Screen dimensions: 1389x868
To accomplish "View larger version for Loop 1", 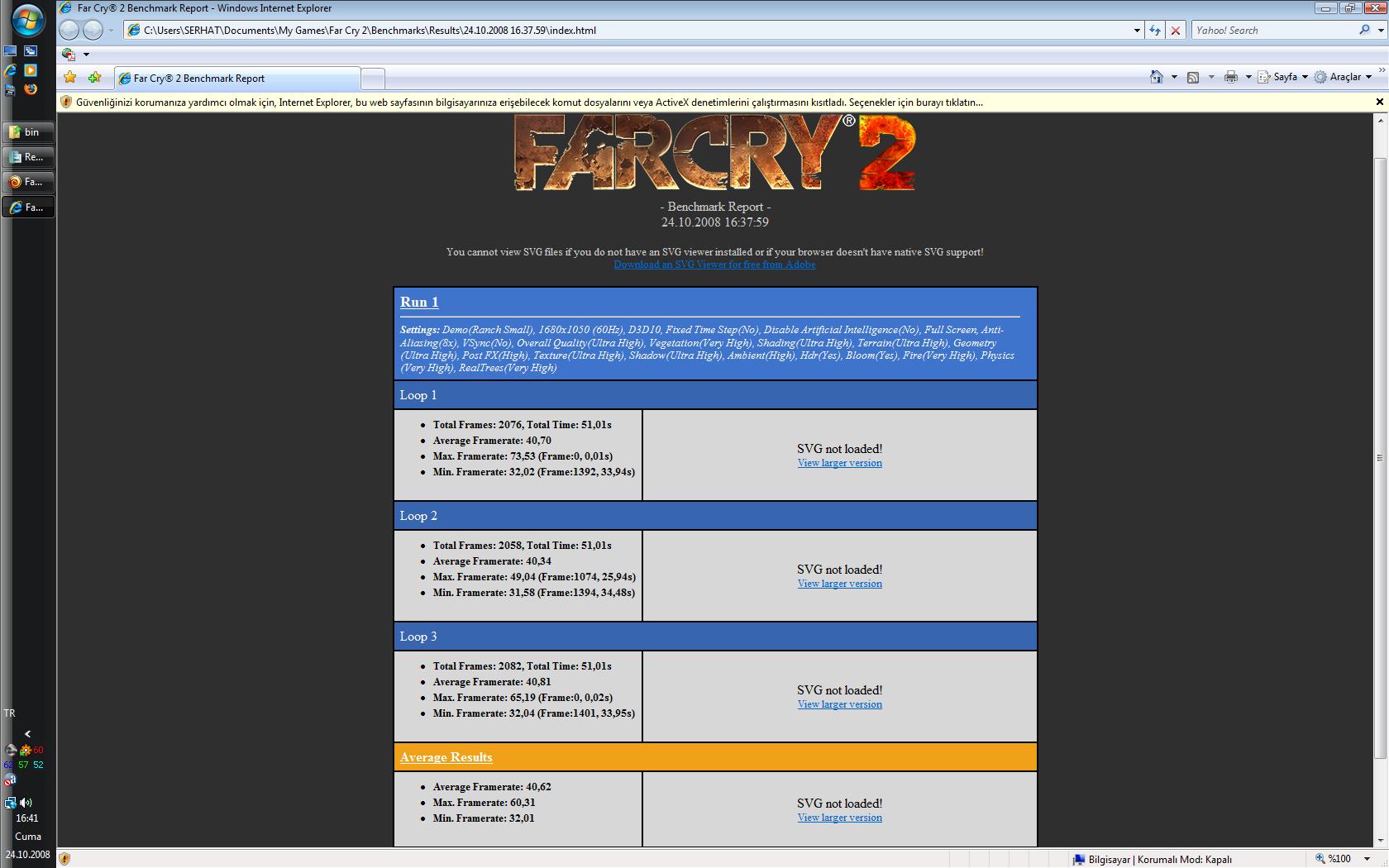I will pyautogui.click(x=839, y=463).
